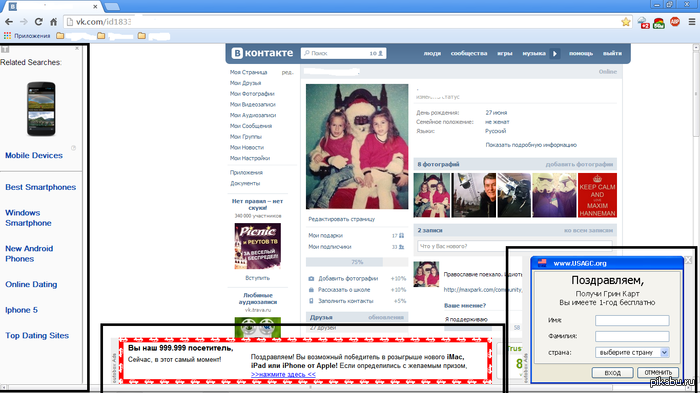Click добавить фотографии link
700x393 pixels.
[x=579, y=164]
